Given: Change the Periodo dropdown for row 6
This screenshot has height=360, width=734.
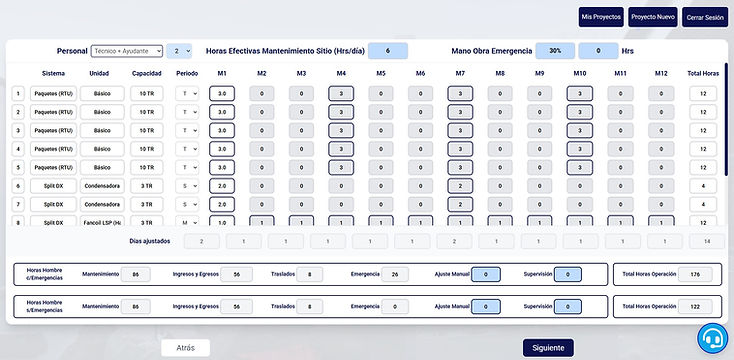Looking at the screenshot, I should [187, 186].
